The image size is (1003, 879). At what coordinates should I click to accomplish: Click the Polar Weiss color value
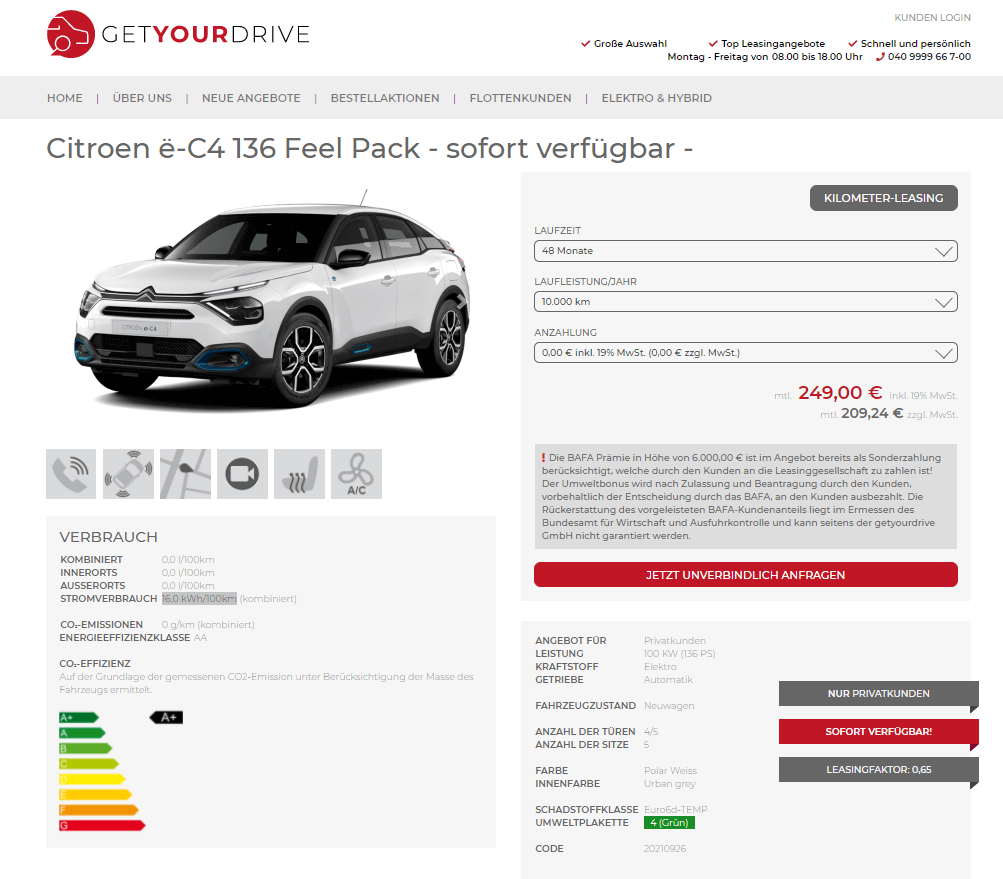coord(670,771)
